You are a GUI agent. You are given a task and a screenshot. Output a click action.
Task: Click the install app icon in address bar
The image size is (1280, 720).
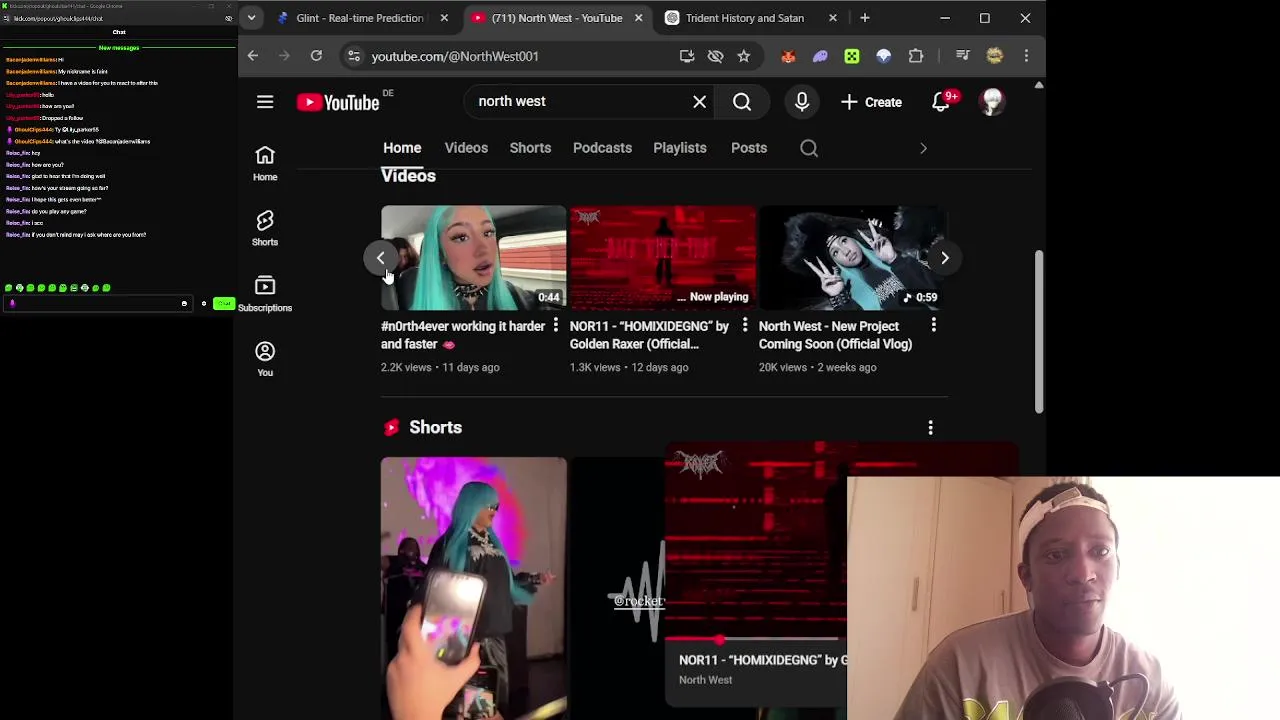click(687, 56)
